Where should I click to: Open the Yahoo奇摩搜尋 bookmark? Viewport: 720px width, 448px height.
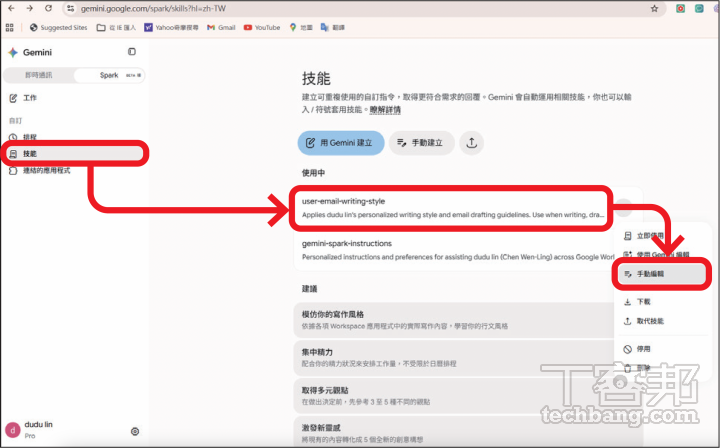[171, 28]
